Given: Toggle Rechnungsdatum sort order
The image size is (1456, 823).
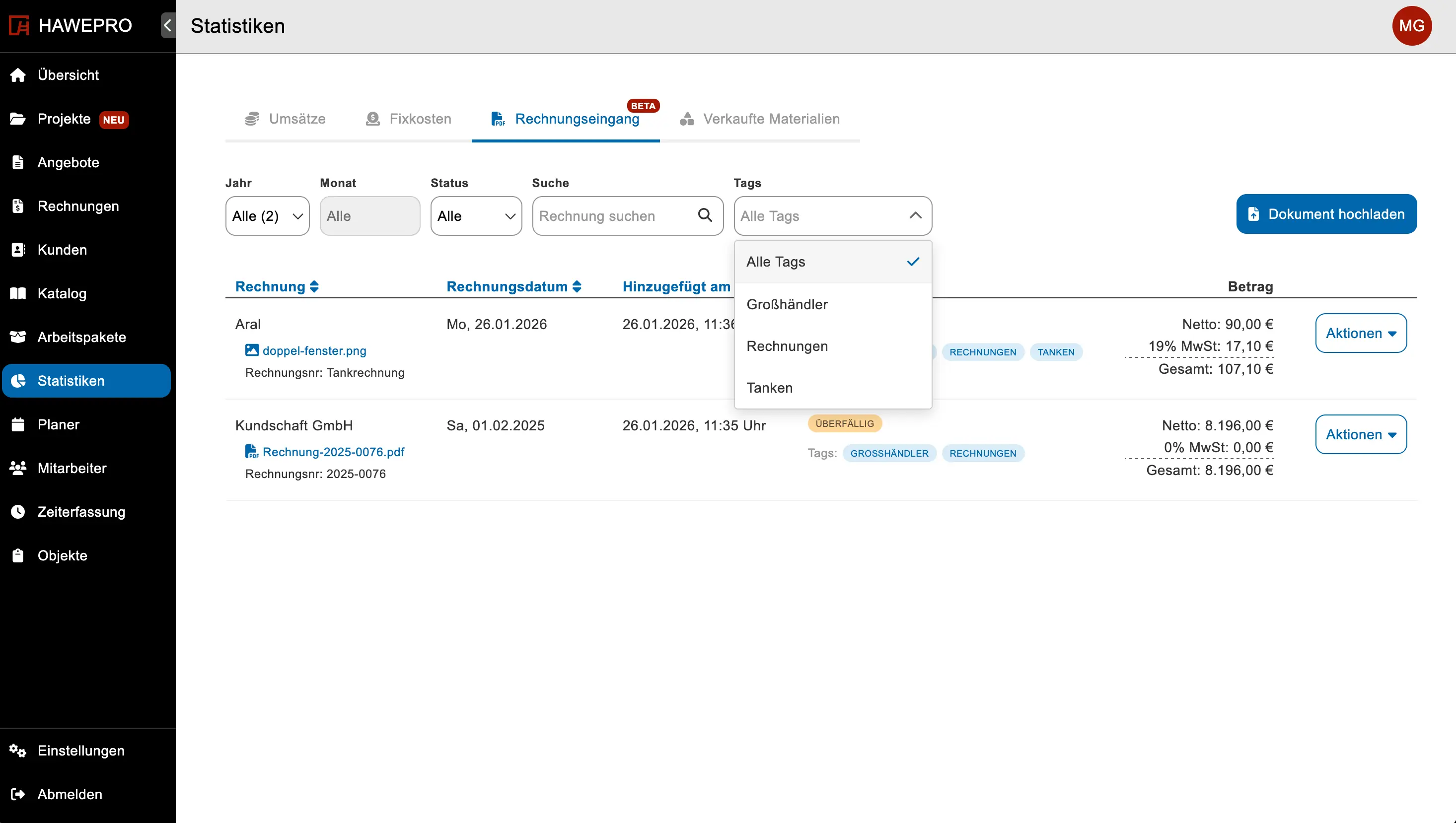Looking at the screenshot, I should 577,286.
